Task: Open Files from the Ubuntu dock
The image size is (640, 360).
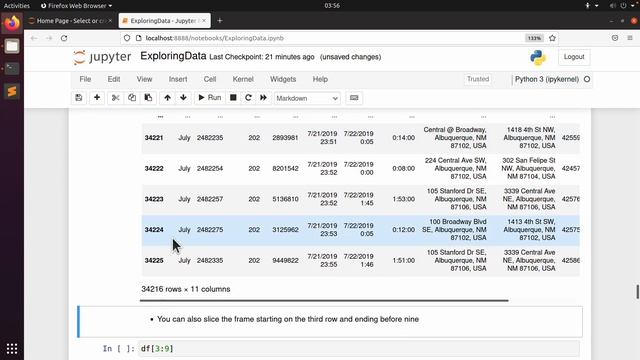Action: [12, 46]
